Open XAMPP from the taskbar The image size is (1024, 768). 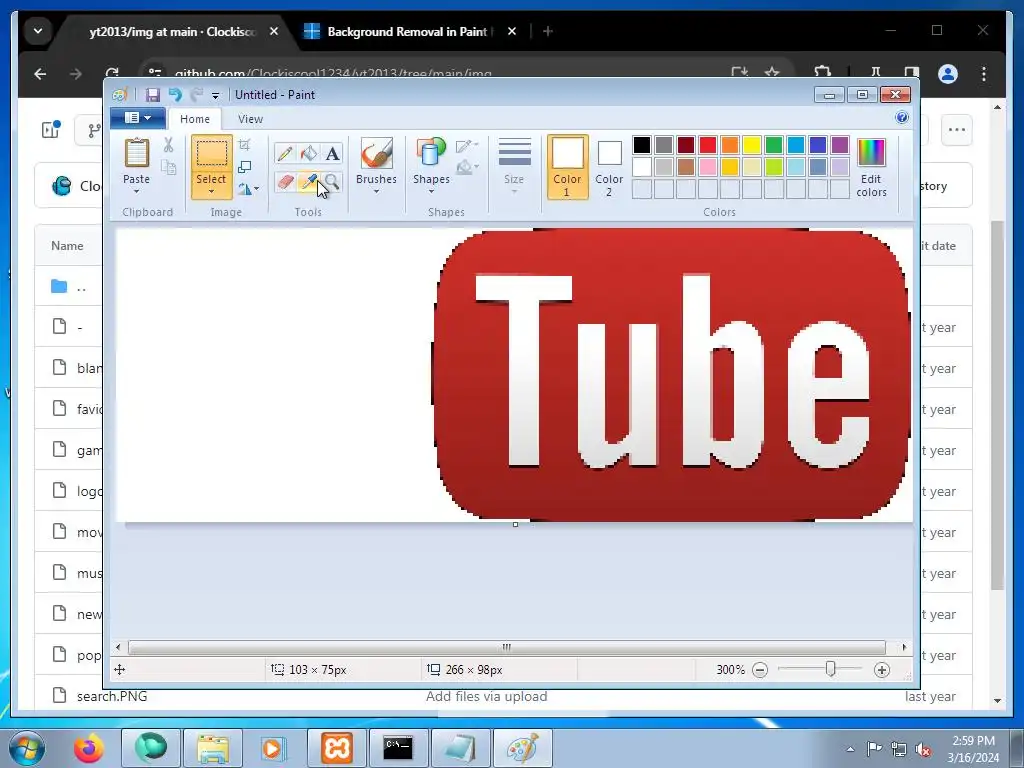337,748
